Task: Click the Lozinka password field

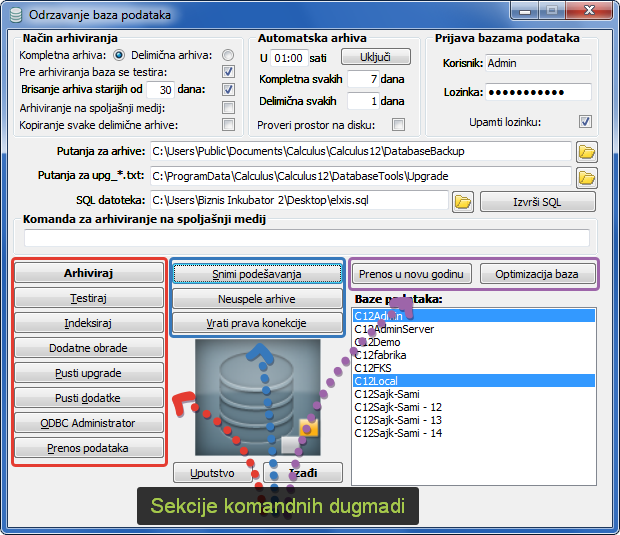Action: [x=538, y=92]
